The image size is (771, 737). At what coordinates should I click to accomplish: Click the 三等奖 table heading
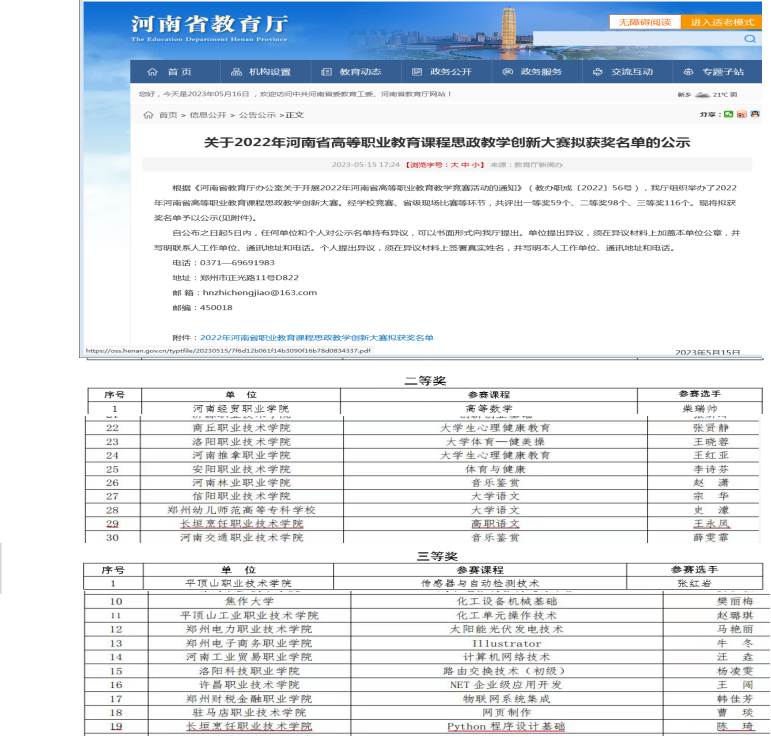[x=437, y=556]
